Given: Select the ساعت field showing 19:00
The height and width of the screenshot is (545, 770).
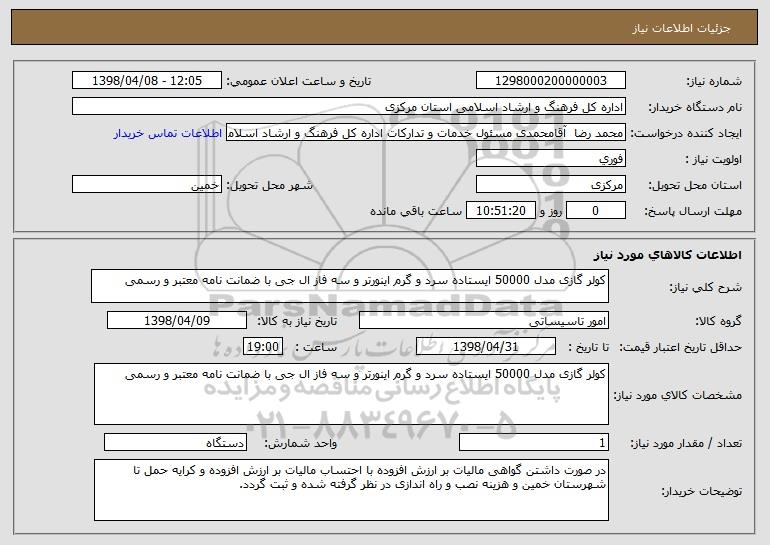Looking at the screenshot, I should pos(263,347).
